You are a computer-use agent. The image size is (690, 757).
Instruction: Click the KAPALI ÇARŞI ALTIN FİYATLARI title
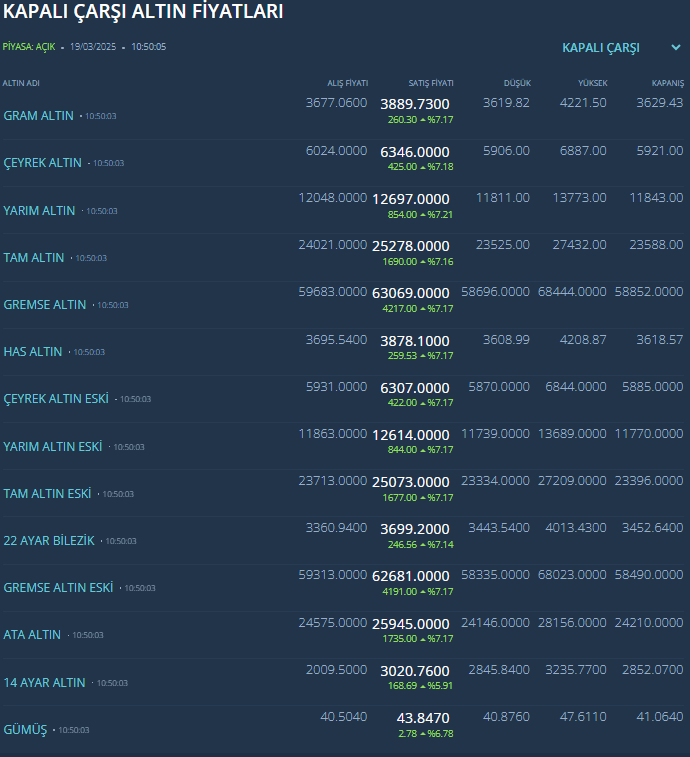pyautogui.click(x=143, y=12)
